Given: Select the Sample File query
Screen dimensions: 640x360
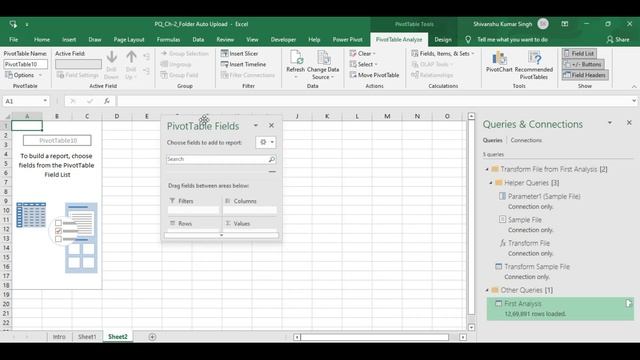Looking at the screenshot, I should [x=524, y=220].
